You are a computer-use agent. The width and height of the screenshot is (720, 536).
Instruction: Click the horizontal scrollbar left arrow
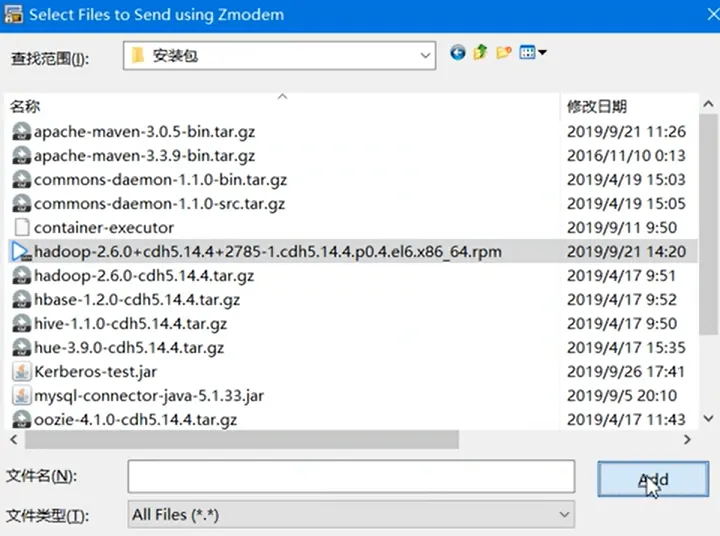(14, 440)
